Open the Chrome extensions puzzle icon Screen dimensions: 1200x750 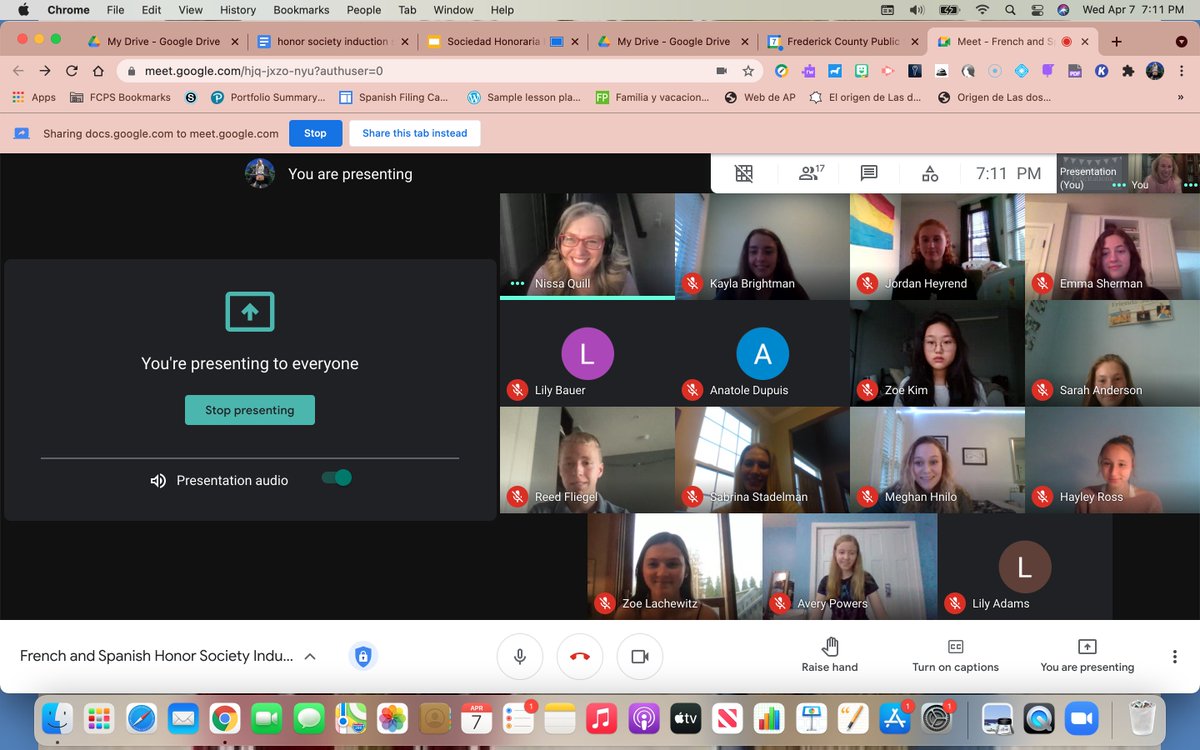(1128, 71)
